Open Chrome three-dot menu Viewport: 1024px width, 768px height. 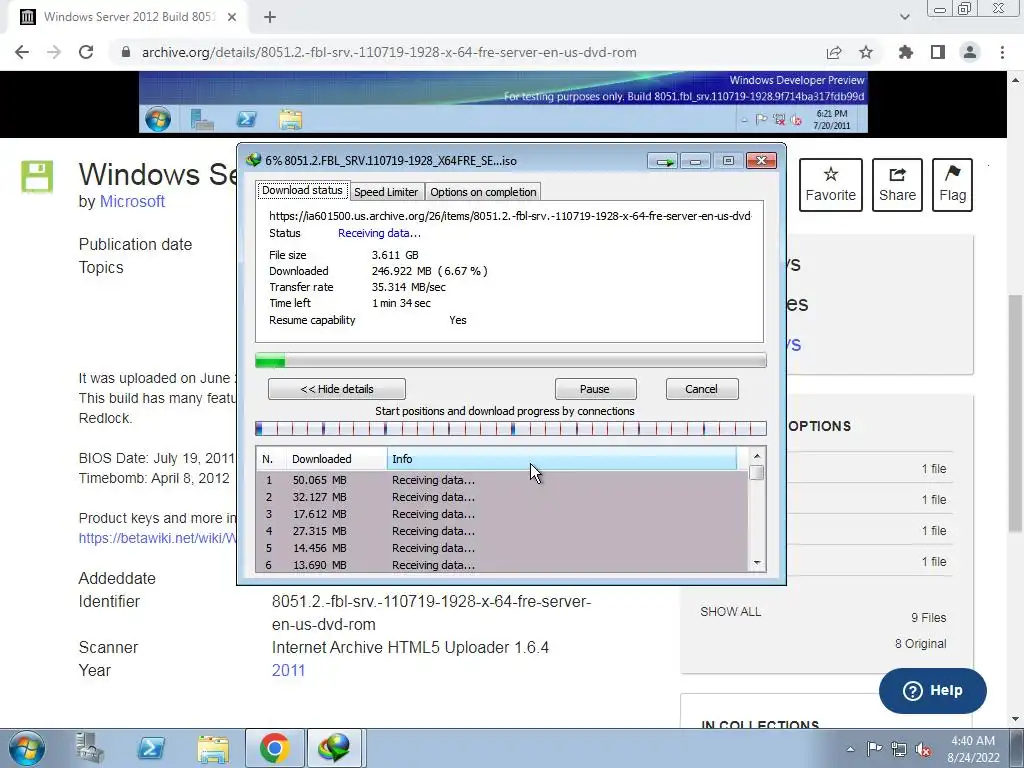coord(1002,52)
